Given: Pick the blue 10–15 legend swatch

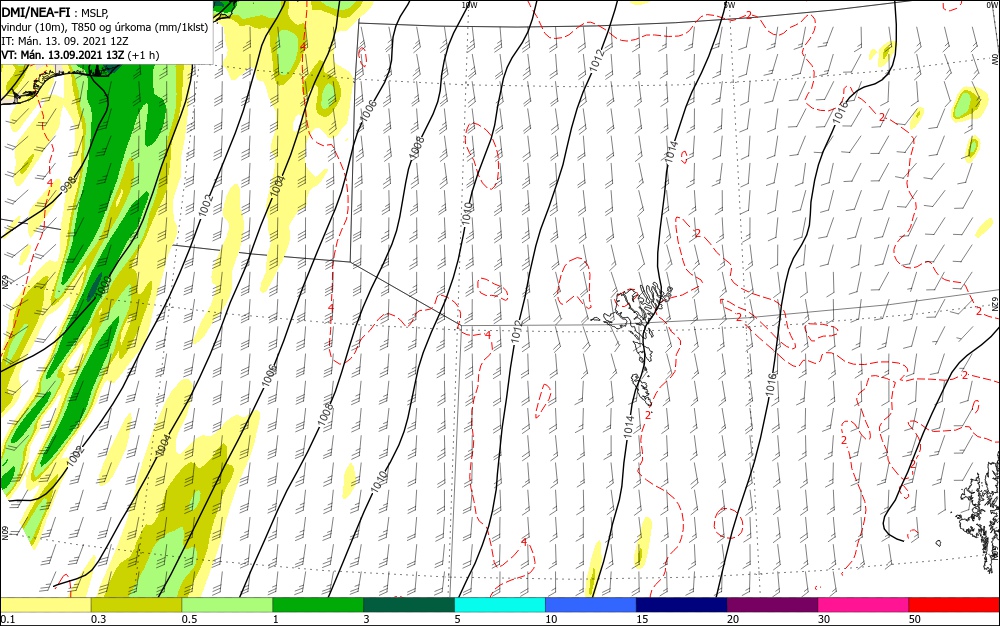Looking at the screenshot, I should 591,606.
